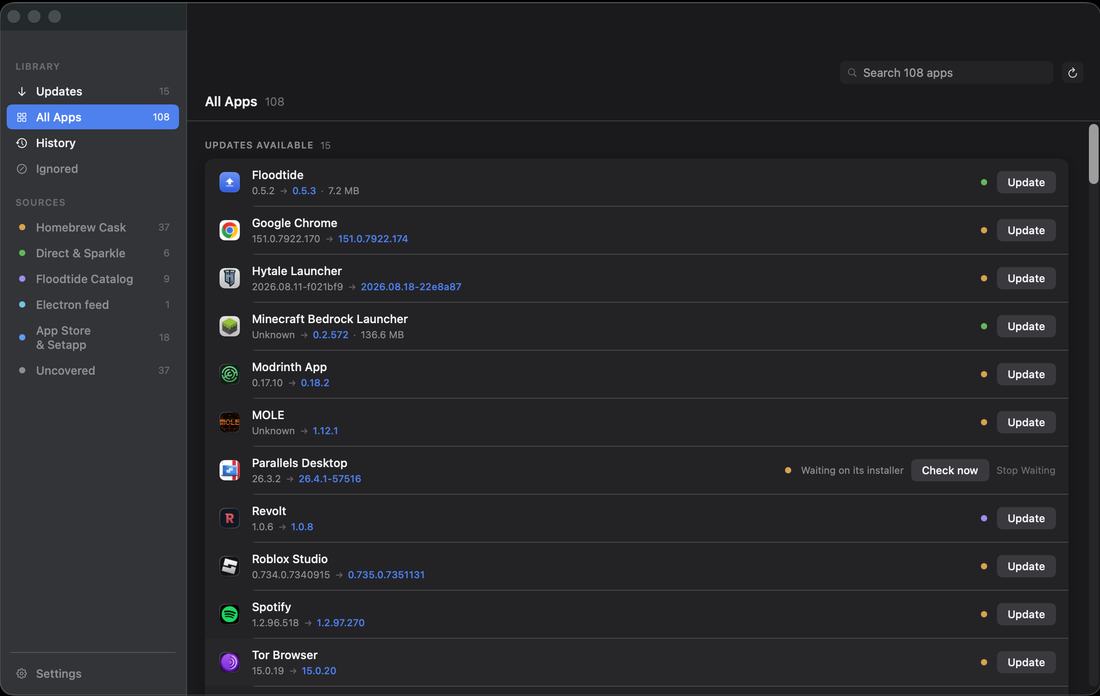Viewport: 1100px width, 696px height.
Task: Filter by Electron feed source
Action: 93,305
